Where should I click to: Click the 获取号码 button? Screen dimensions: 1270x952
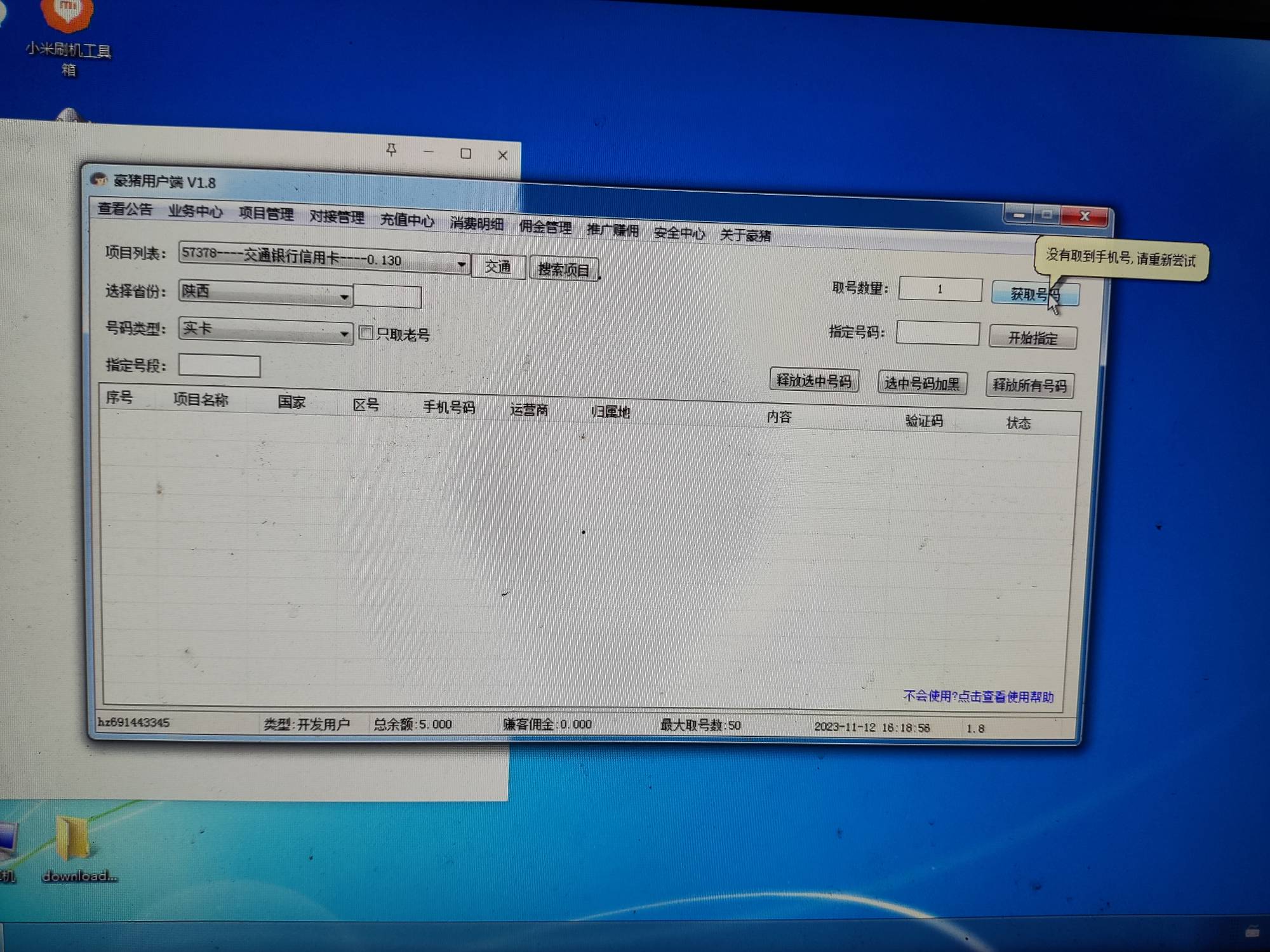(x=1035, y=294)
